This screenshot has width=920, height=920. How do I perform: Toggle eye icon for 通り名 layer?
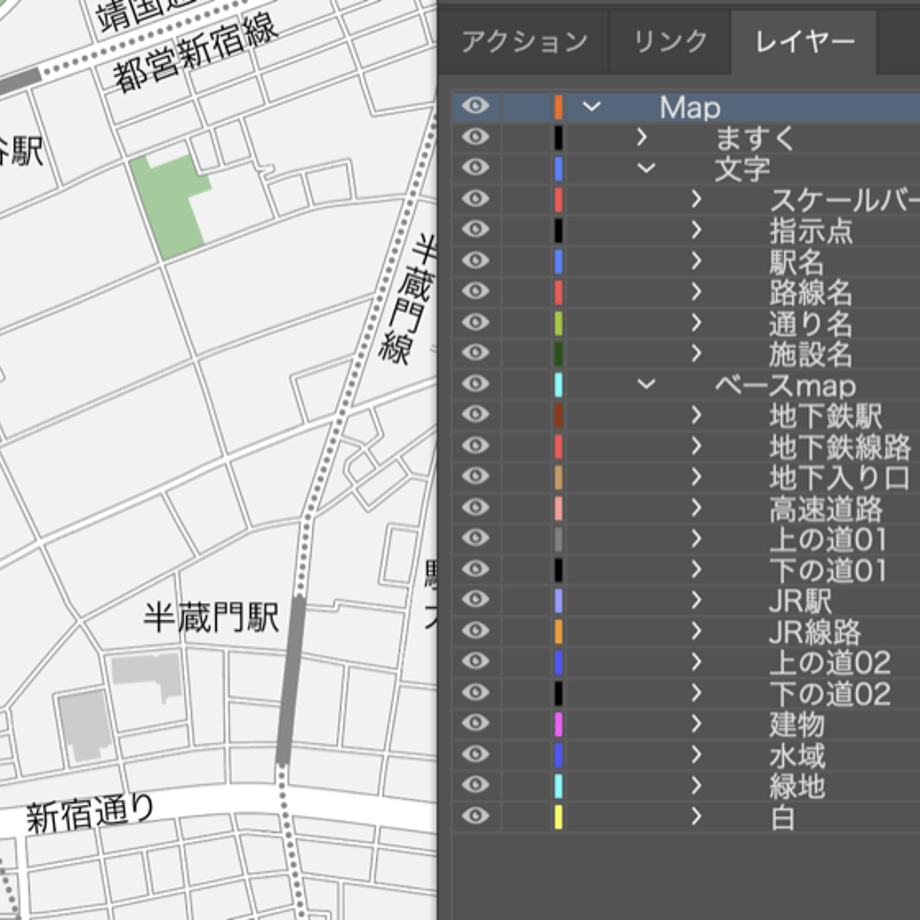pos(475,322)
